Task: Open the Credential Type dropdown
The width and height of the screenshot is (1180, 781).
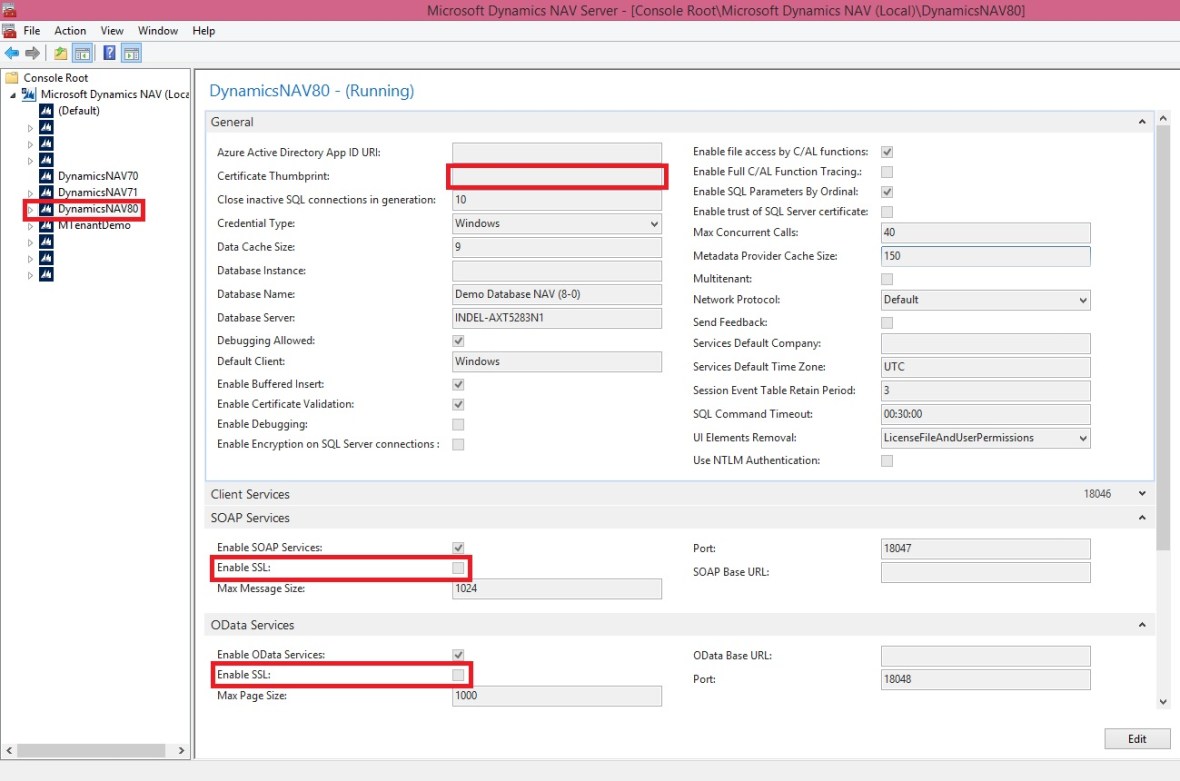Action: point(557,224)
